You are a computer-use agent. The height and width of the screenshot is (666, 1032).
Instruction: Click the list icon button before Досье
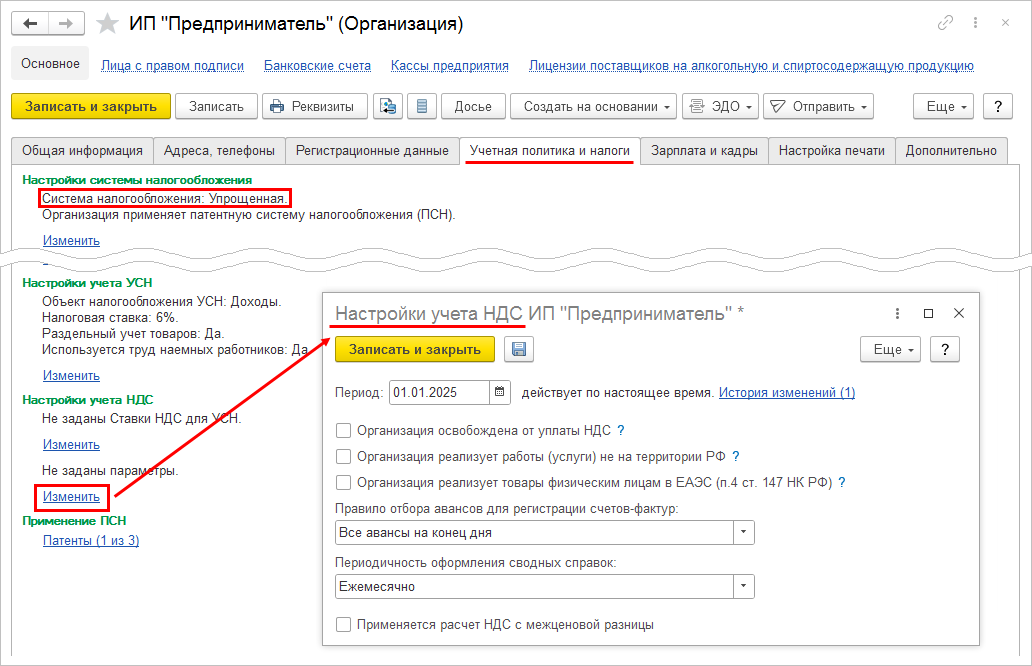coord(422,107)
